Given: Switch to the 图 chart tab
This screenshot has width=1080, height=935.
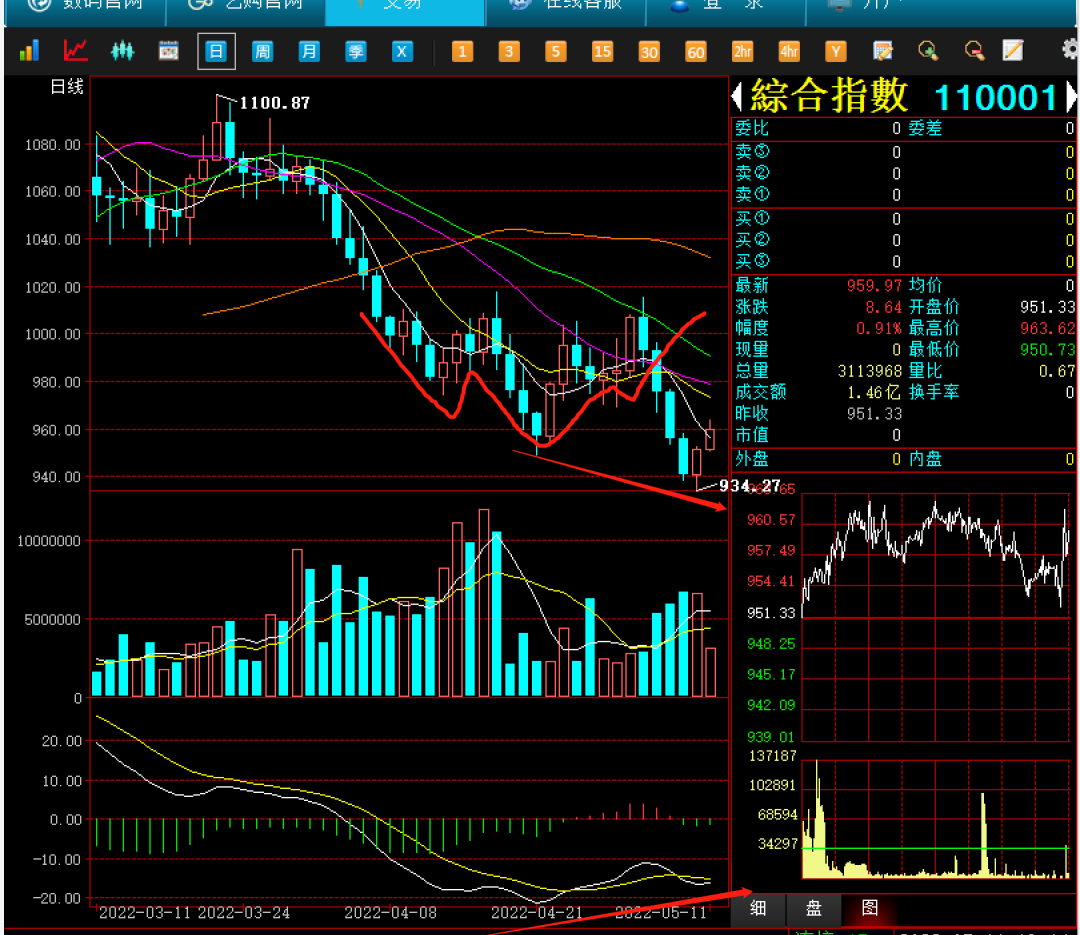Looking at the screenshot, I should click(870, 908).
